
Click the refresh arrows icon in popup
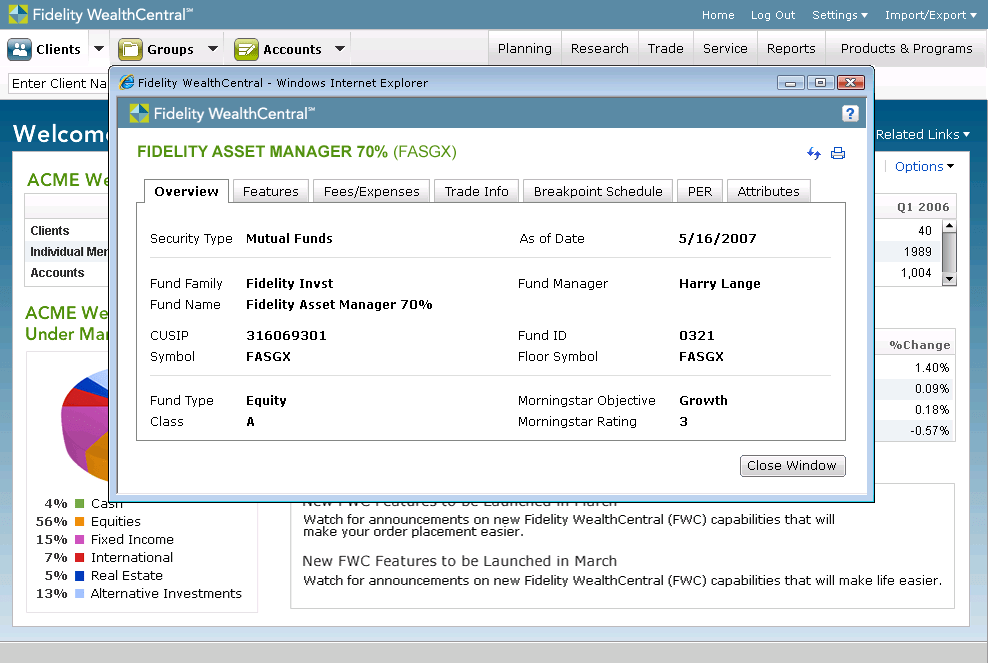coord(814,153)
